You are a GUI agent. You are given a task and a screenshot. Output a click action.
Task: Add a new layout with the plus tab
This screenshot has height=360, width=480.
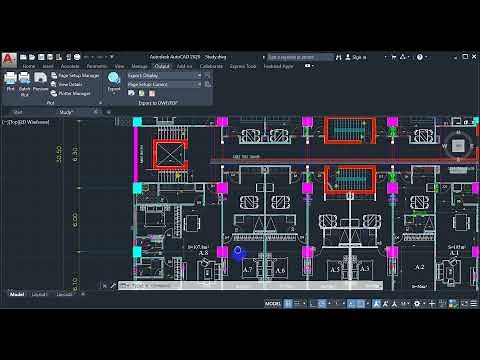click(83, 294)
